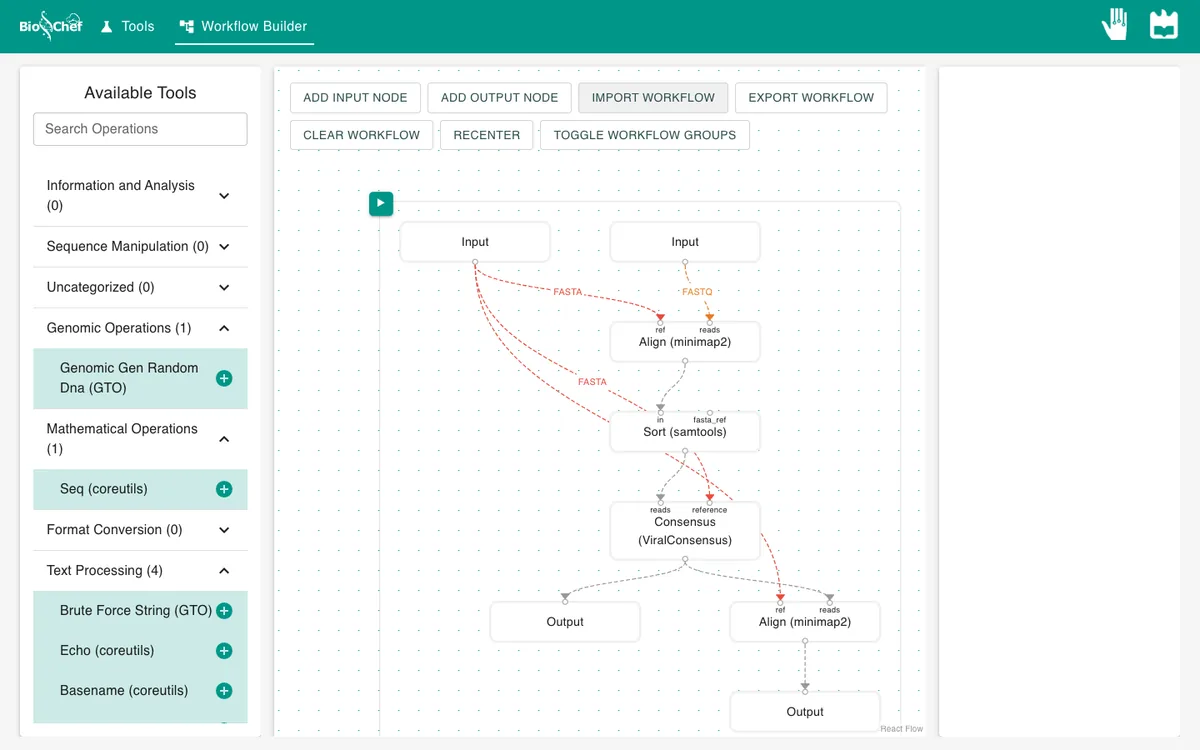Select the Align (minimap2) node below Consensus
The width and height of the screenshot is (1200, 750).
pyautogui.click(x=805, y=622)
